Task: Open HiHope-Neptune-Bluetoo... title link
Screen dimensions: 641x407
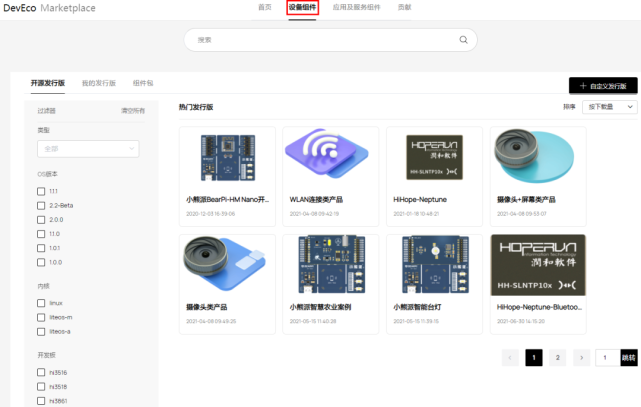Action: pyautogui.click(x=539, y=307)
